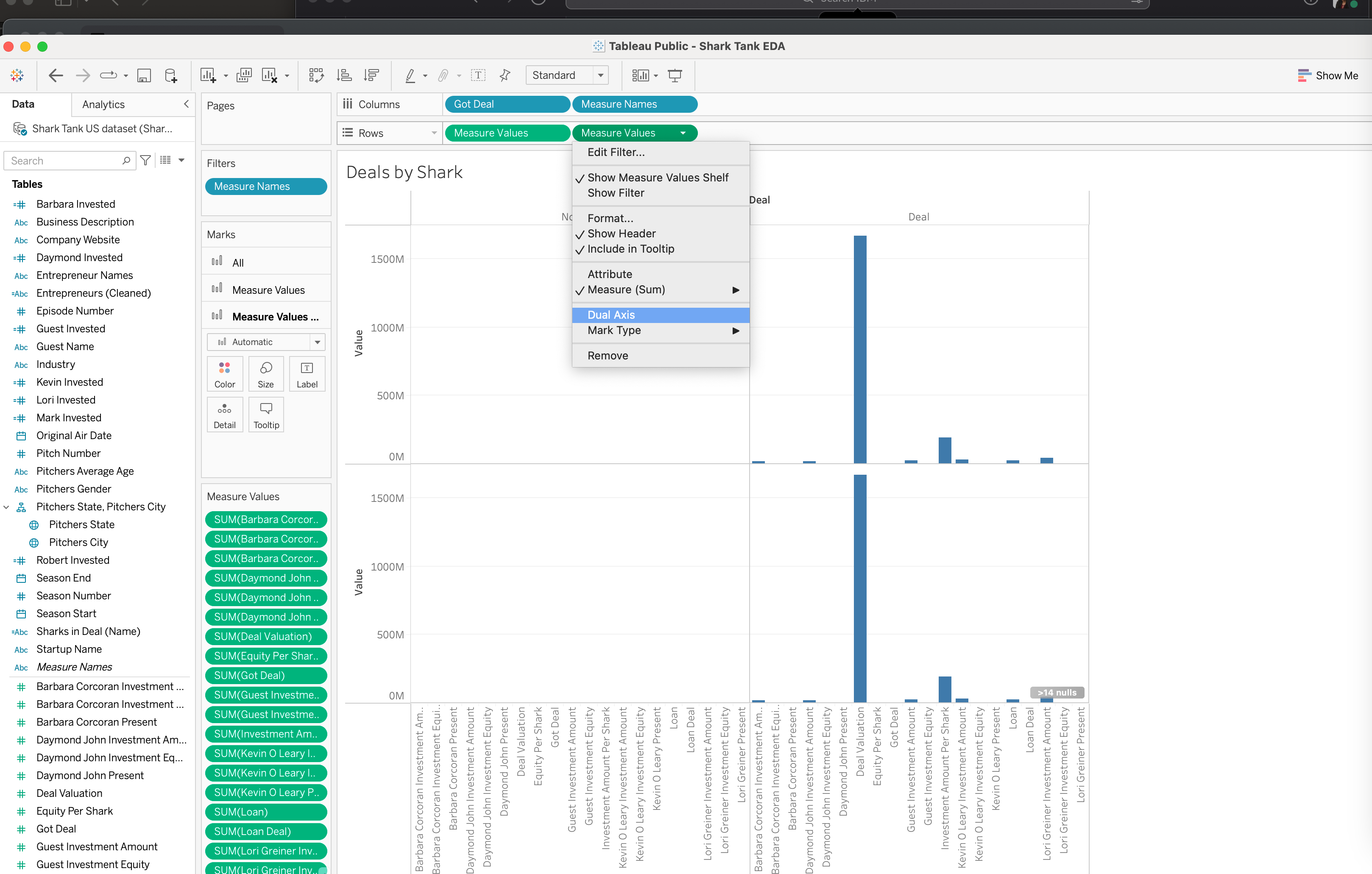
Task: Open Presentation Mode icon
Action: [675, 75]
